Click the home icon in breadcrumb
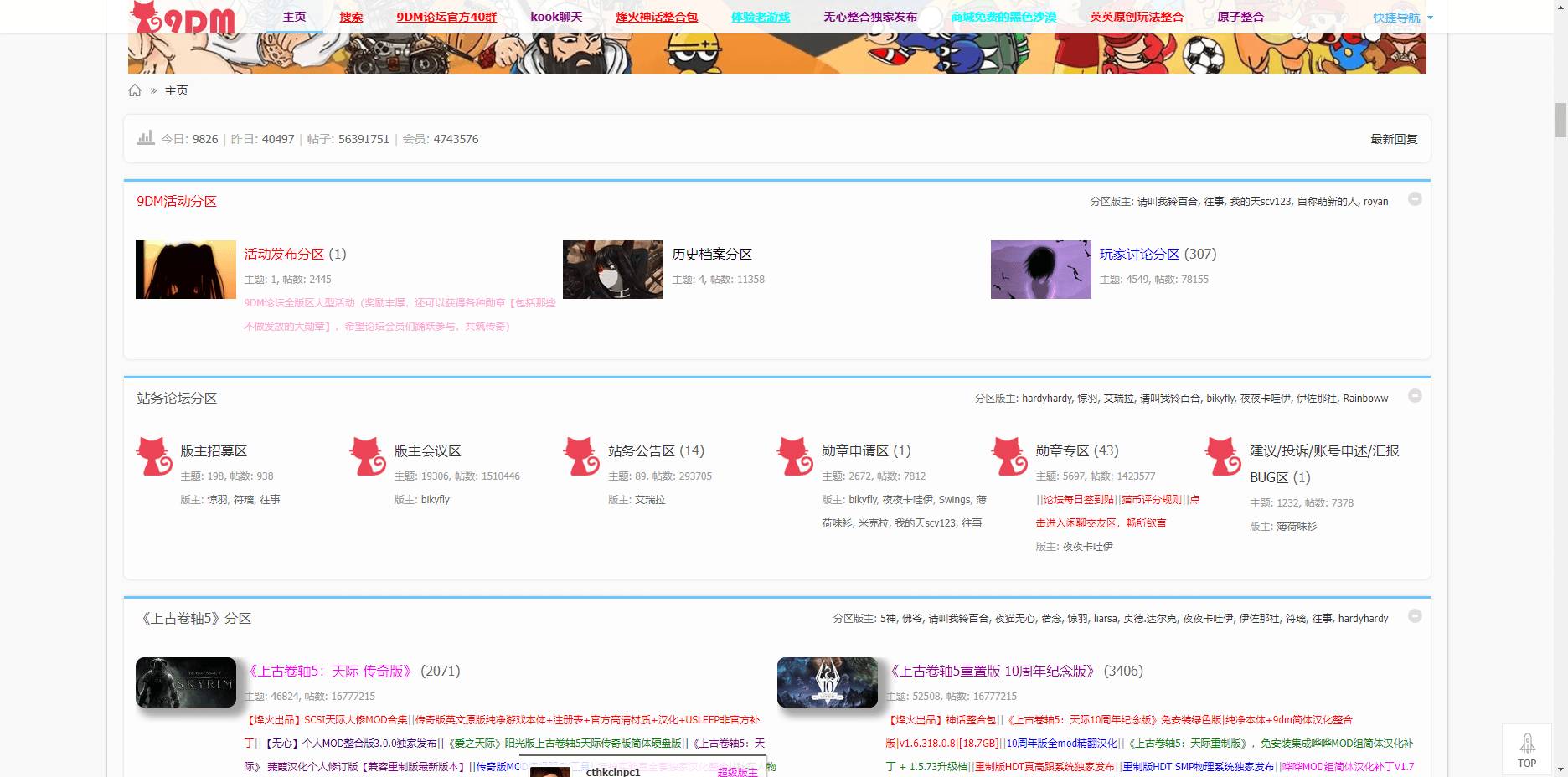The width and height of the screenshot is (1568, 777). pyautogui.click(x=135, y=90)
